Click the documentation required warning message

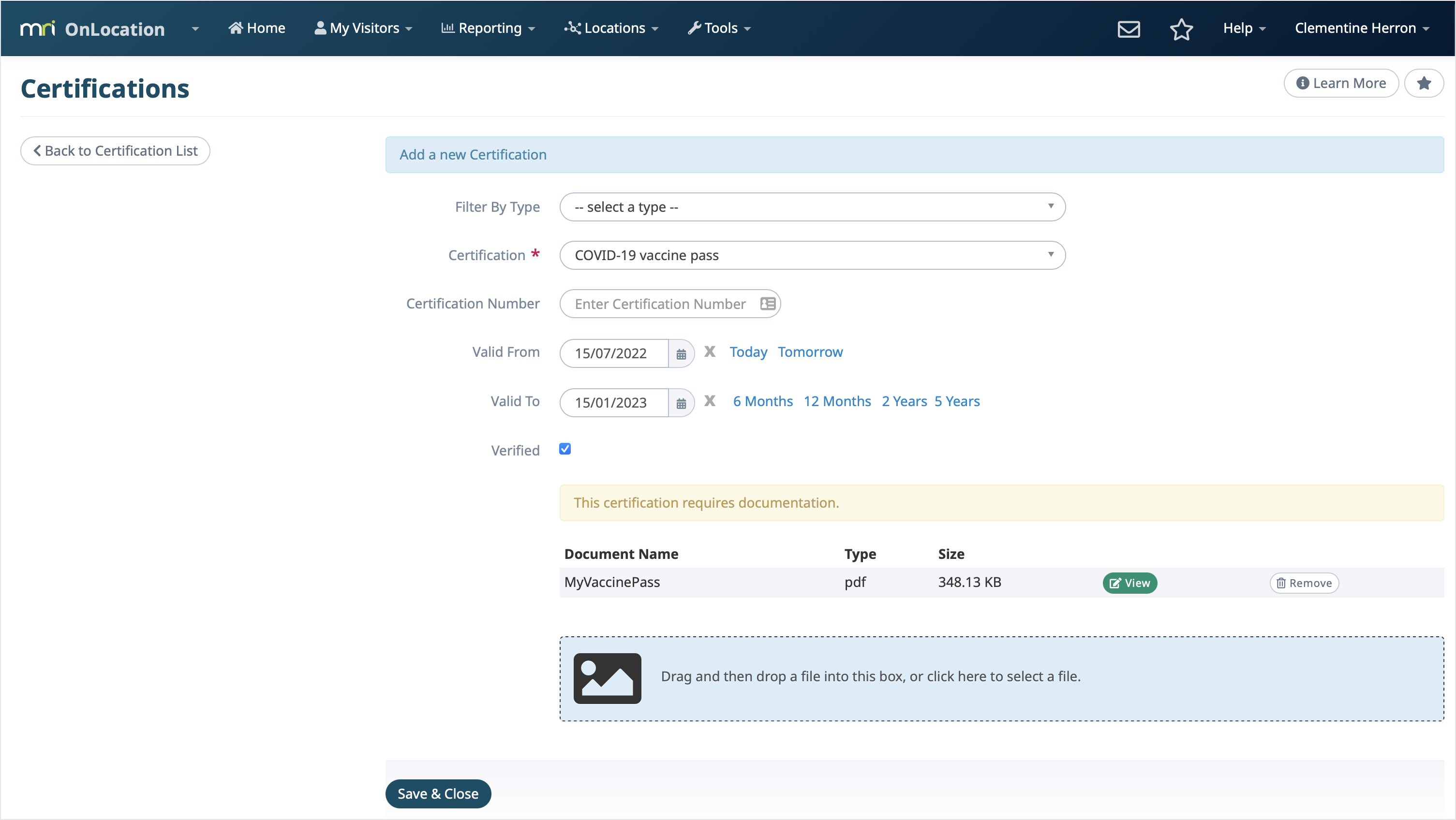(1001, 502)
